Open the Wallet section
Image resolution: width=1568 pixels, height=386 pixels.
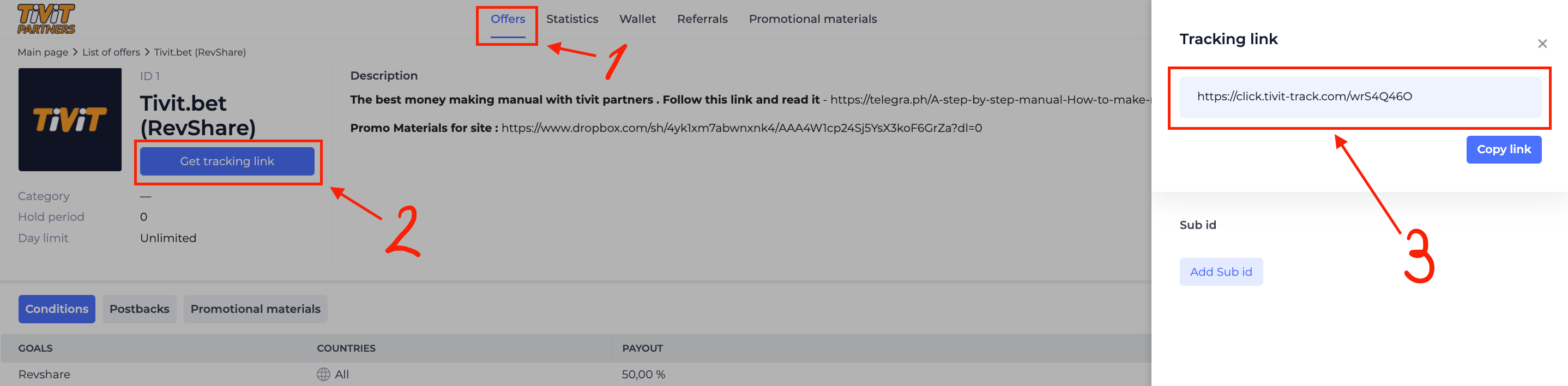pyautogui.click(x=637, y=19)
